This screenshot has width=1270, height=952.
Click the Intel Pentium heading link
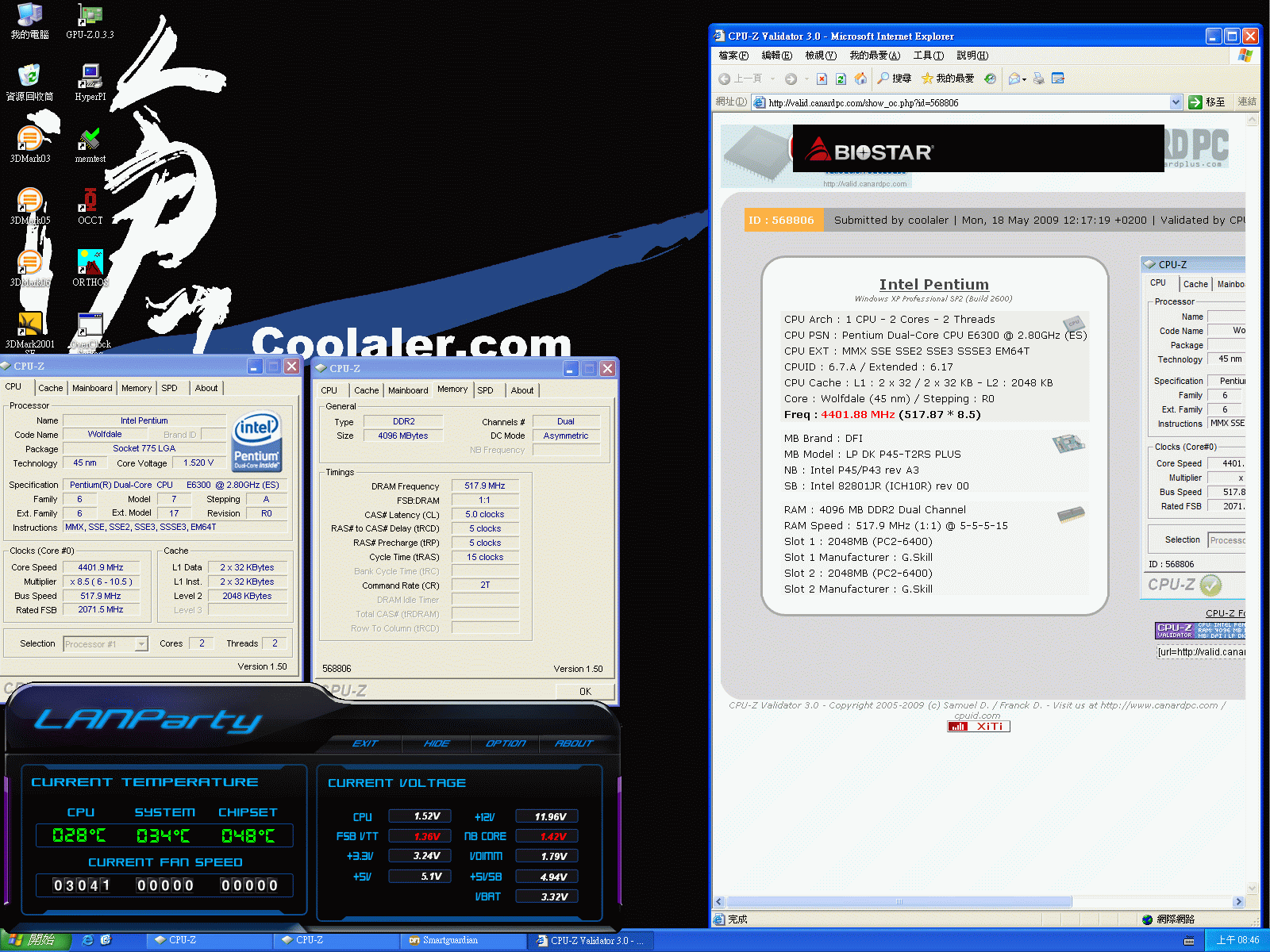coord(933,284)
